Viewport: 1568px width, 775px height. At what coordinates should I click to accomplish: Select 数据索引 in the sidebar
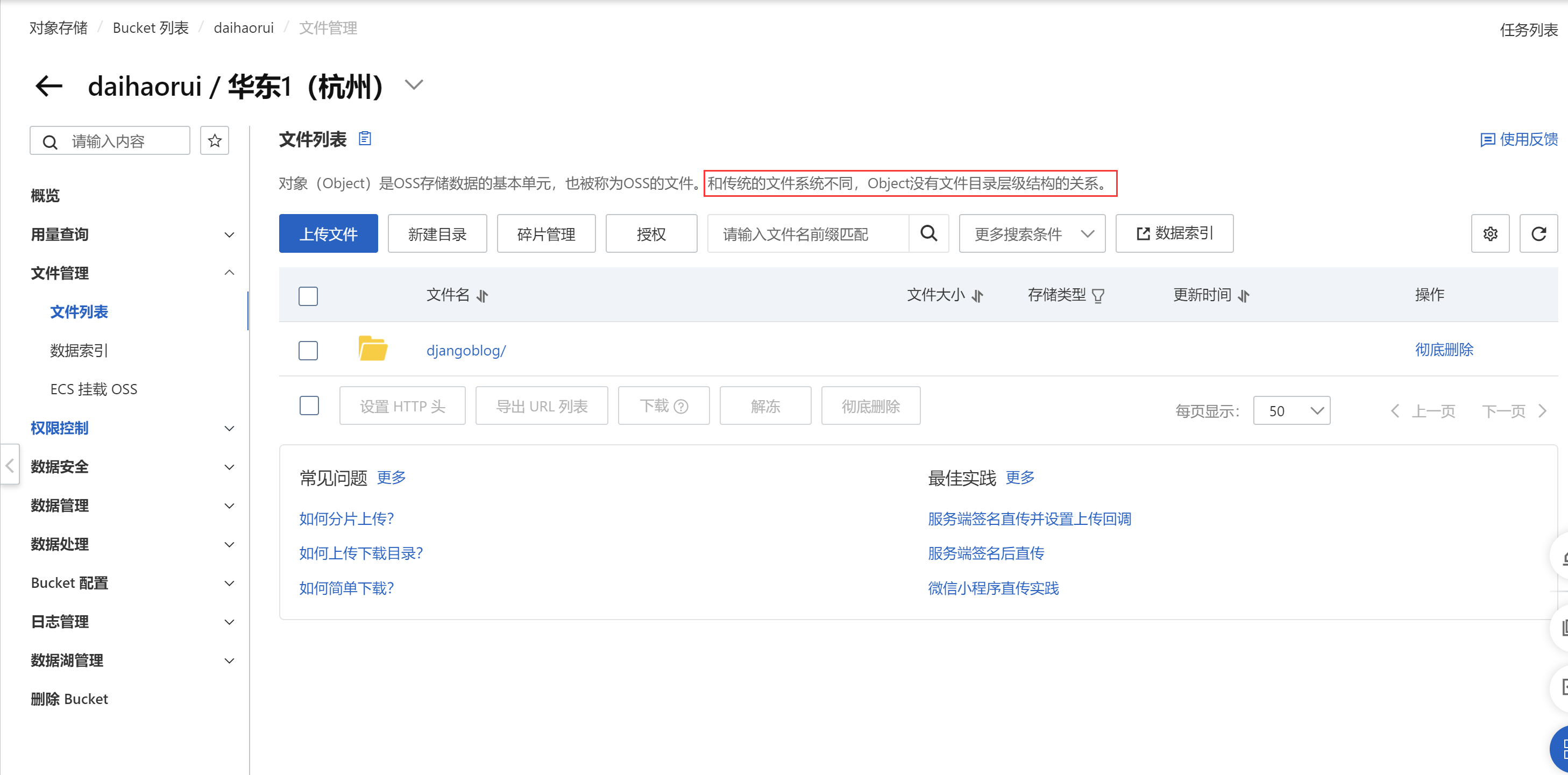click(x=79, y=351)
